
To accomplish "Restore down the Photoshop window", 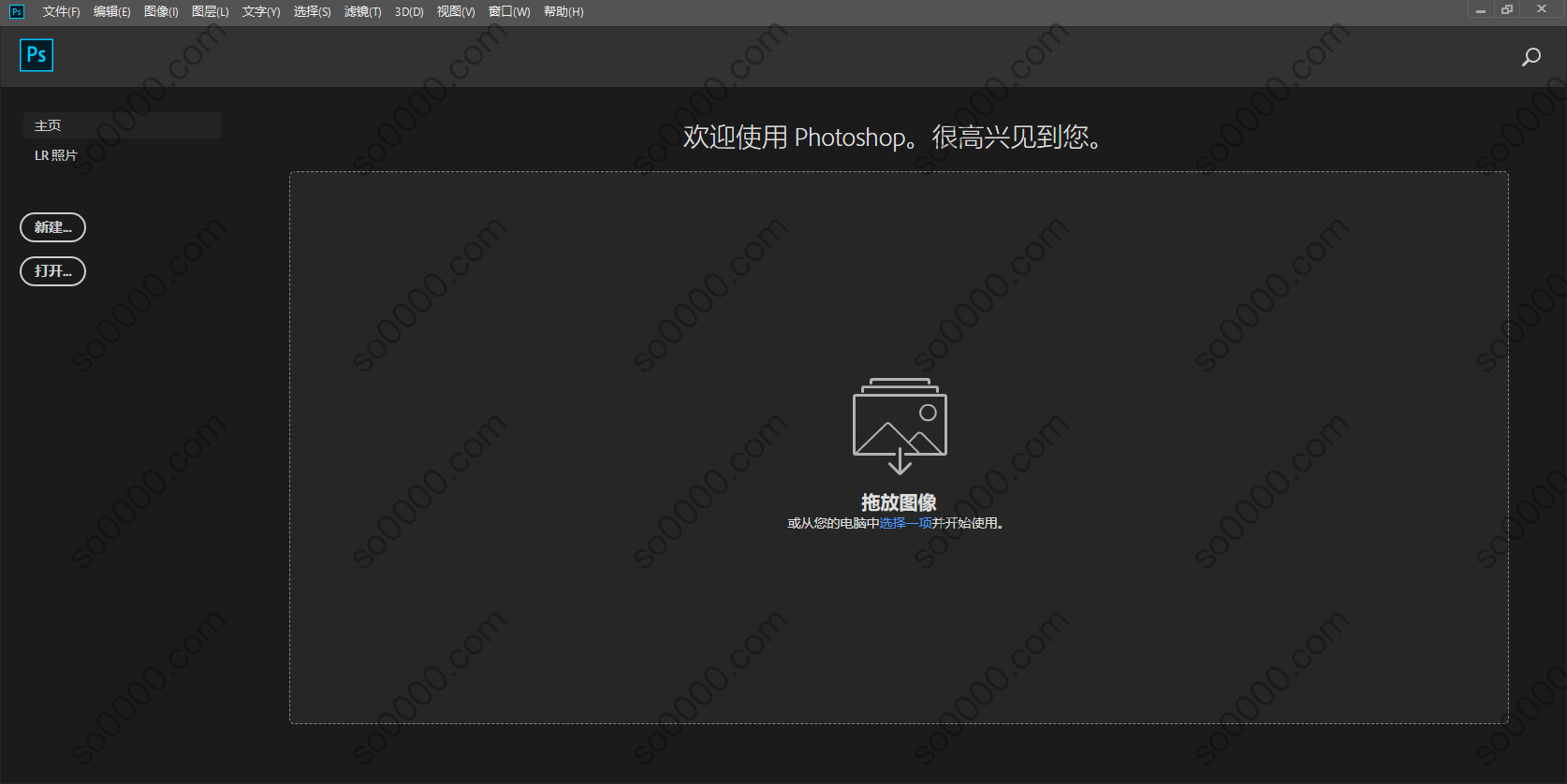I will 1507,9.
